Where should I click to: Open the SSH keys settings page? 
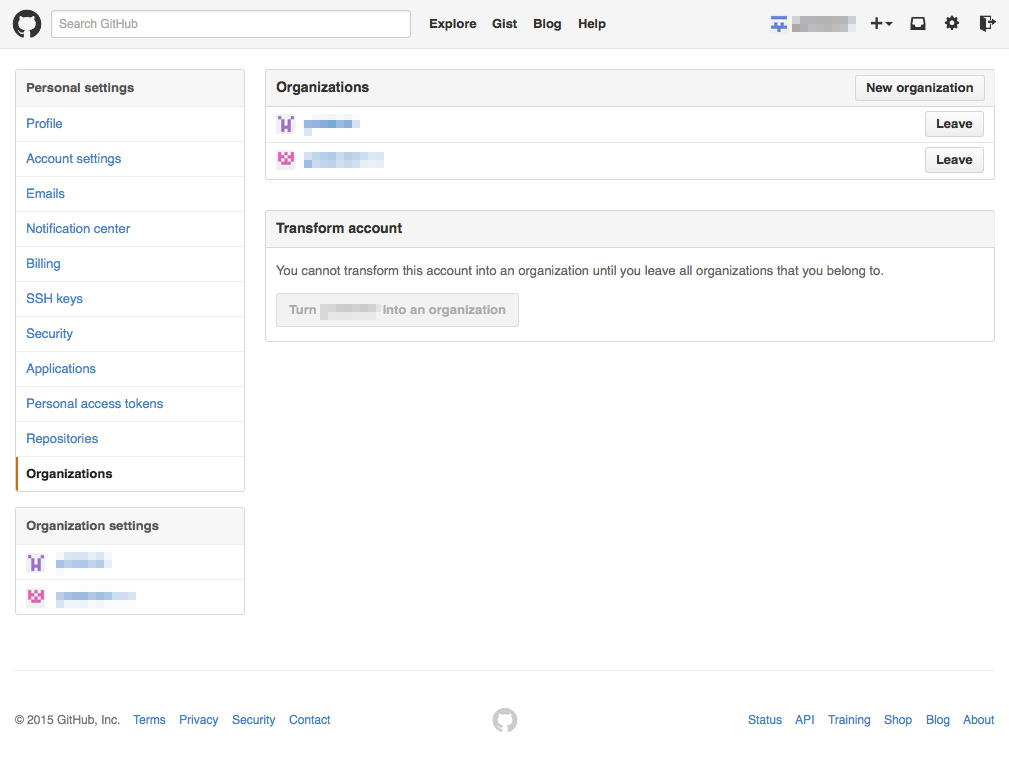click(54, 298)
